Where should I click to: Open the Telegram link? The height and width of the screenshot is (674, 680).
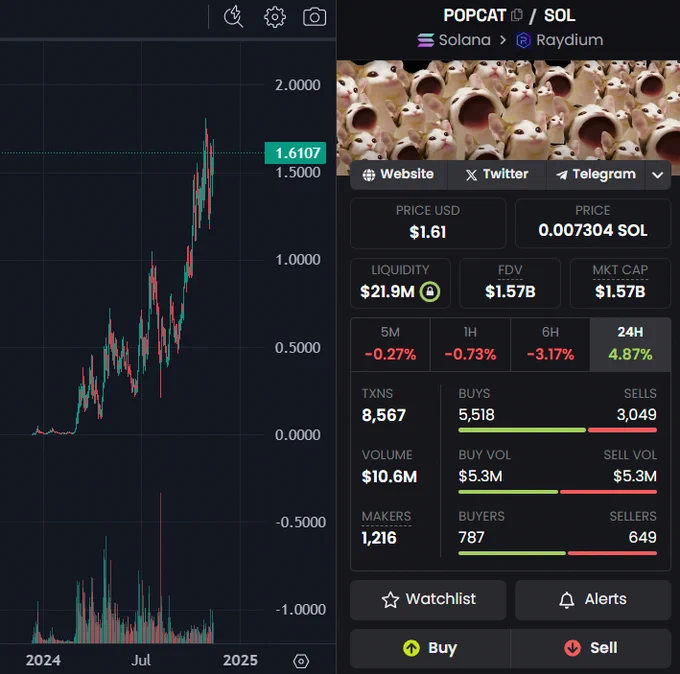point(596,174)
